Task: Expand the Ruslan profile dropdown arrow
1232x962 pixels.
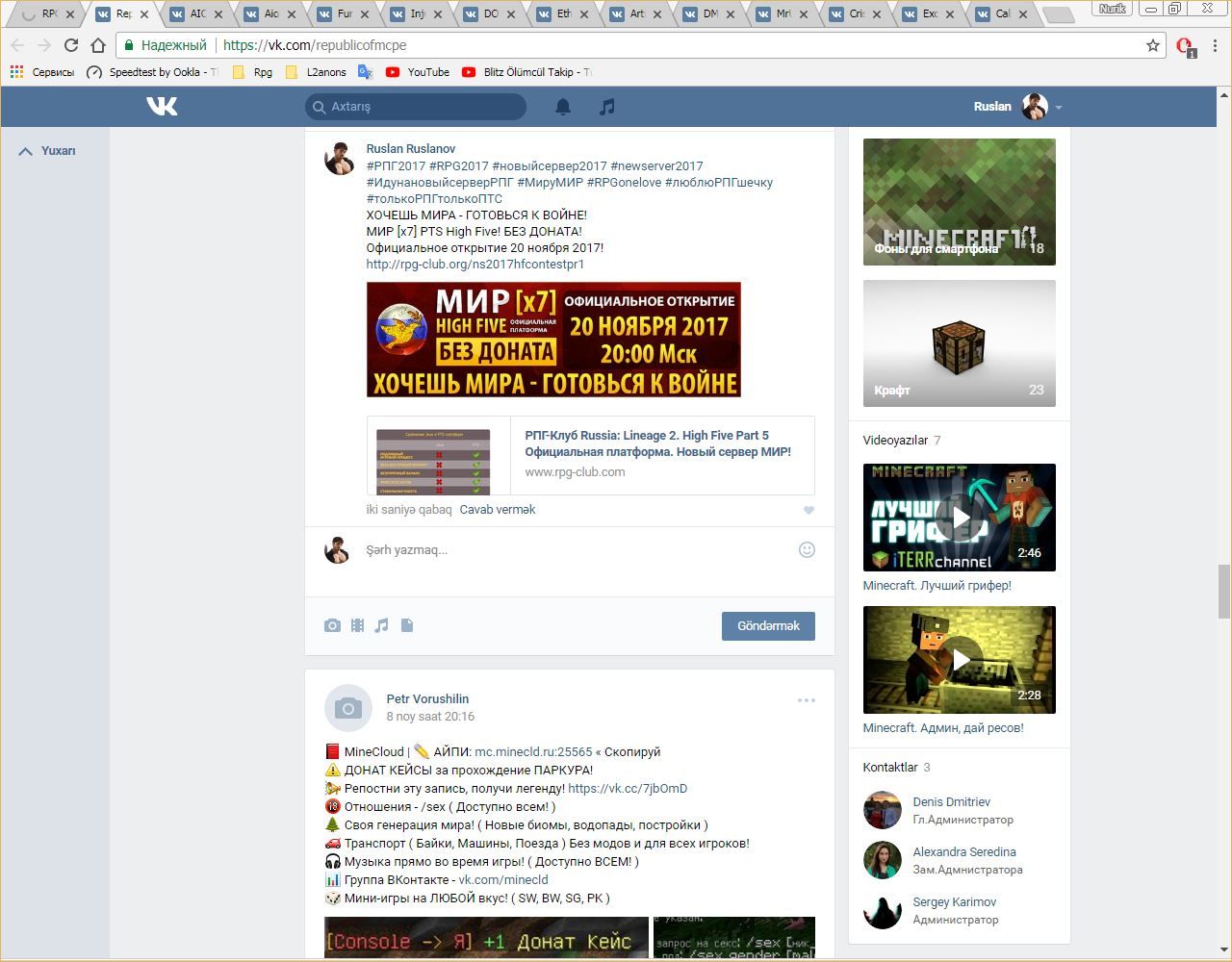Action: click(1059, 108)
